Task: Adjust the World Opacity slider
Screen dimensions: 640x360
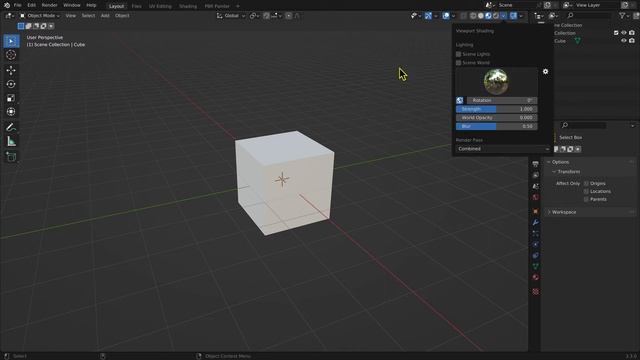Action: (x=496, y=118)
